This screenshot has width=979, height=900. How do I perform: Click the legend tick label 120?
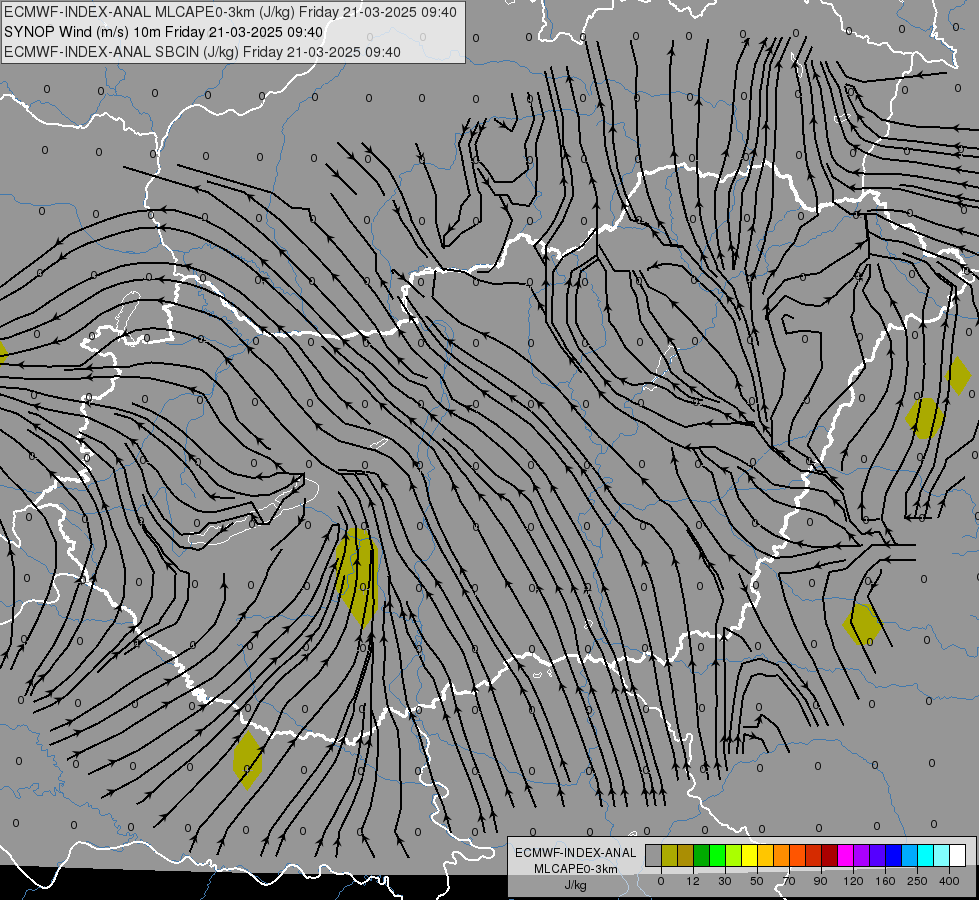coord(854,881)
